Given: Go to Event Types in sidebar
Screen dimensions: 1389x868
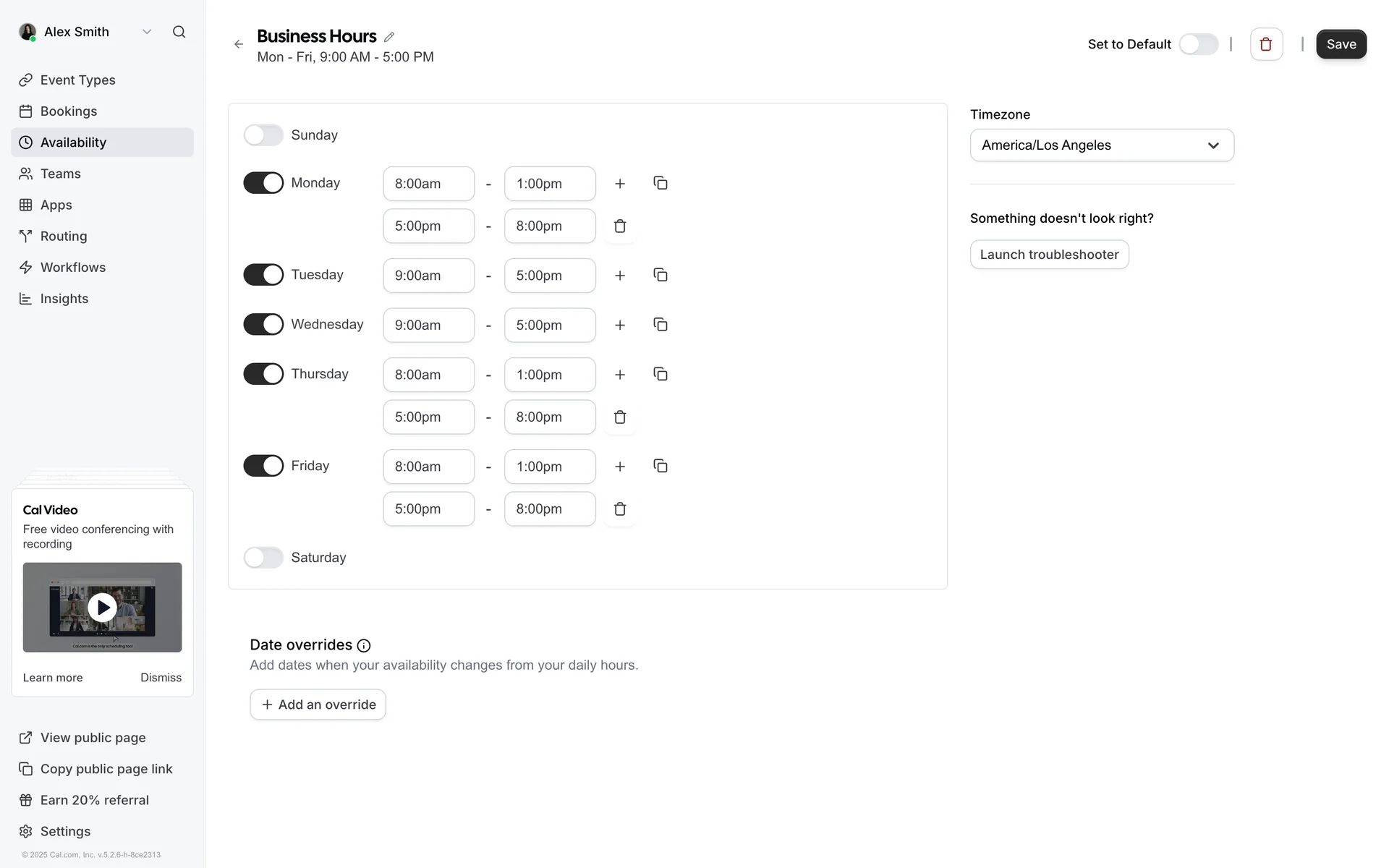Looking at the screenshot, I should coord(77,80).
